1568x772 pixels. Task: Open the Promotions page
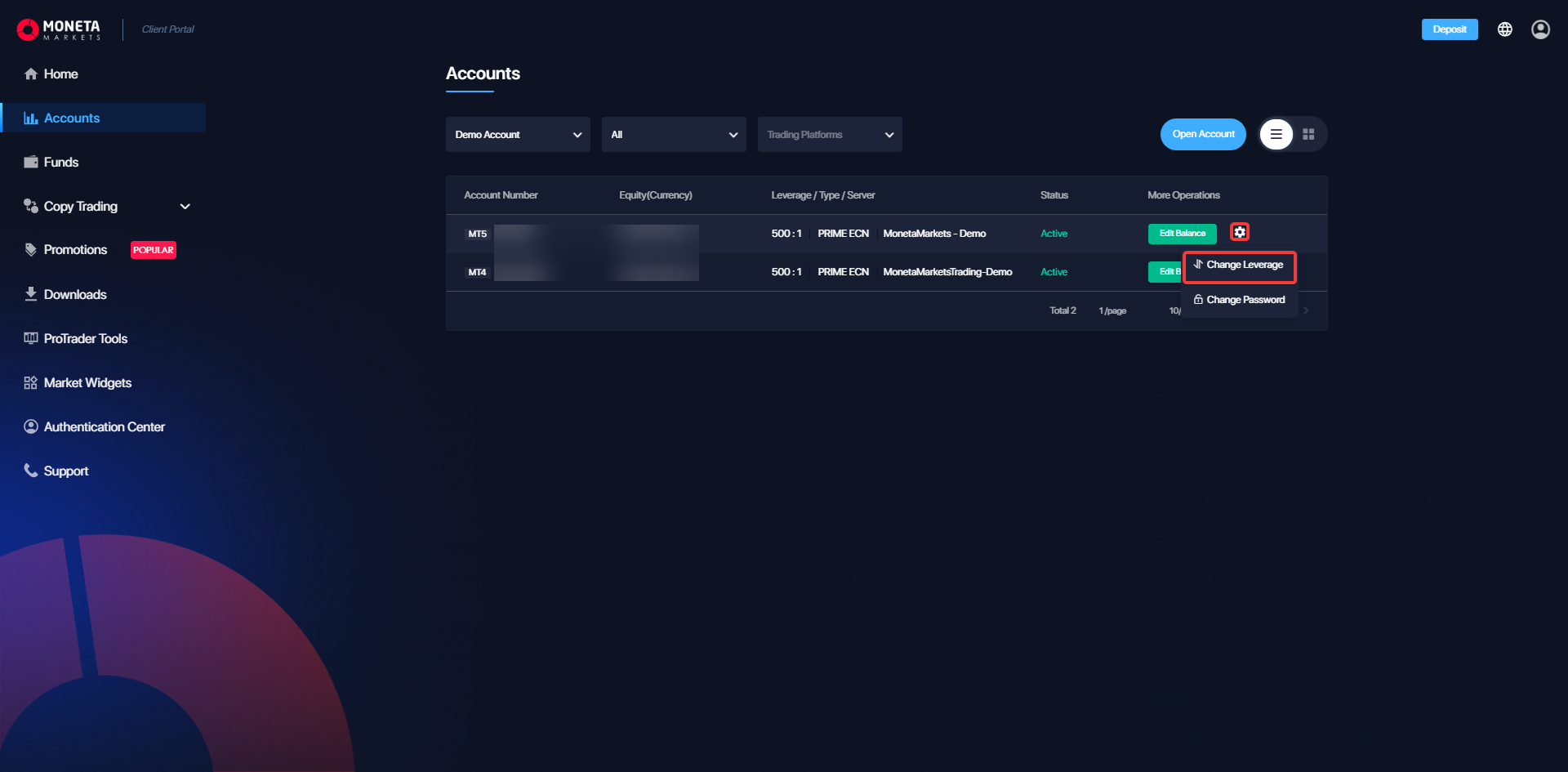tap(75, 250)
